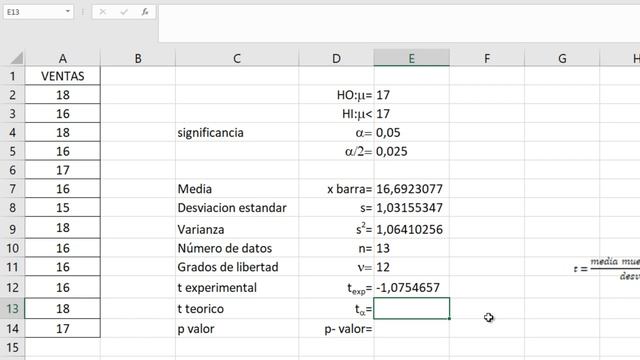The height and width of the screenshot is (360, 640).
Task: Click the 'Número de datos' label cell
Action: [237, 248]
